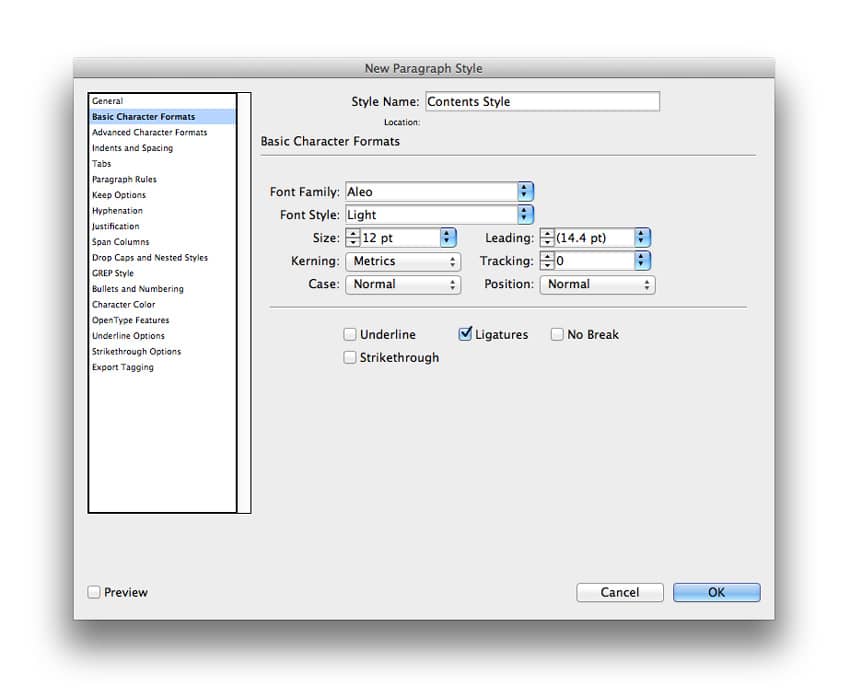Expand the Font Family dropdown arrow
Screen dimensions: 850x697
[x=525, y=192]
